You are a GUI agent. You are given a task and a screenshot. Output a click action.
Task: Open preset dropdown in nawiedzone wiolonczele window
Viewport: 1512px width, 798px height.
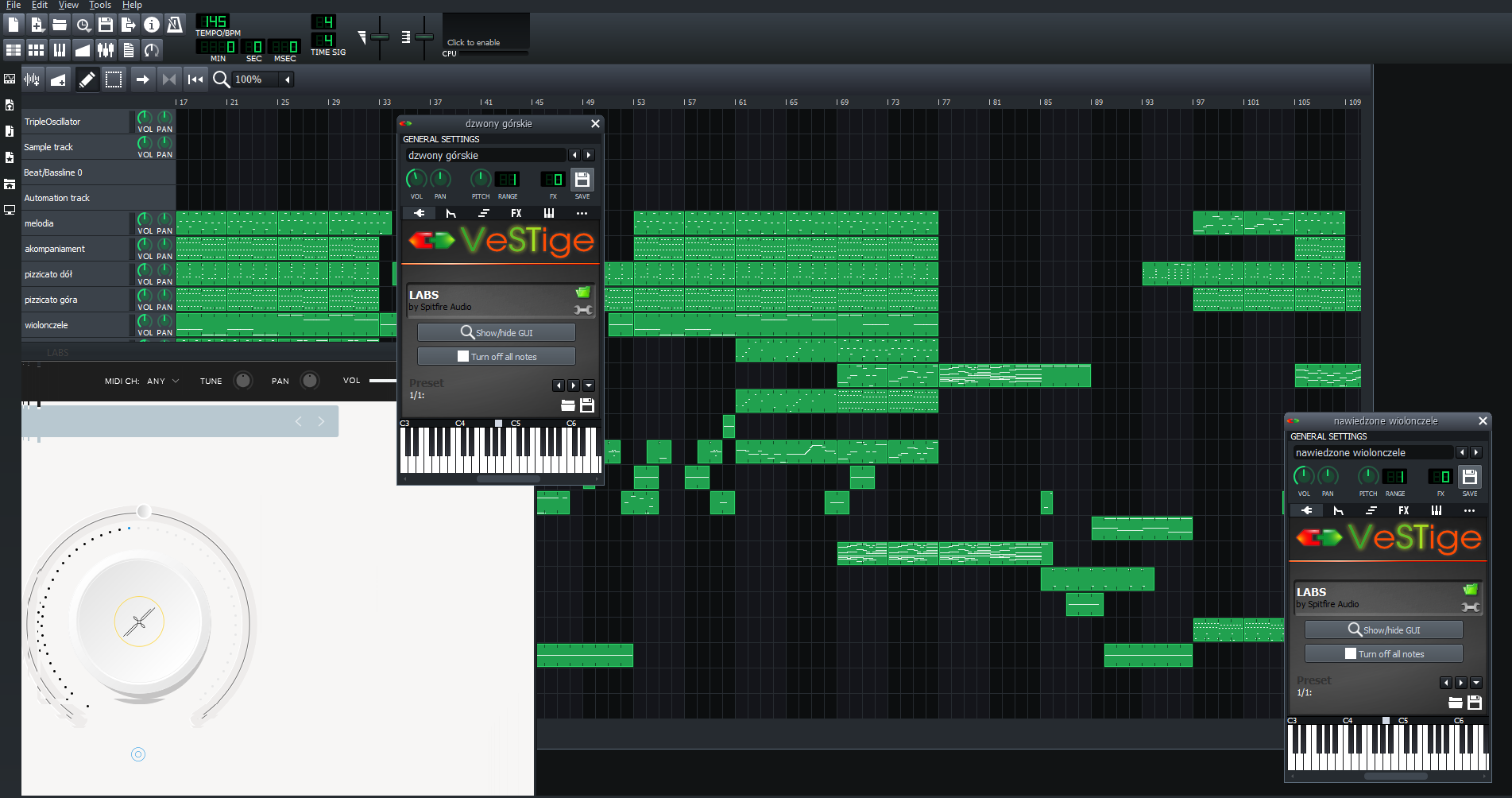[x=1475, y=683]
